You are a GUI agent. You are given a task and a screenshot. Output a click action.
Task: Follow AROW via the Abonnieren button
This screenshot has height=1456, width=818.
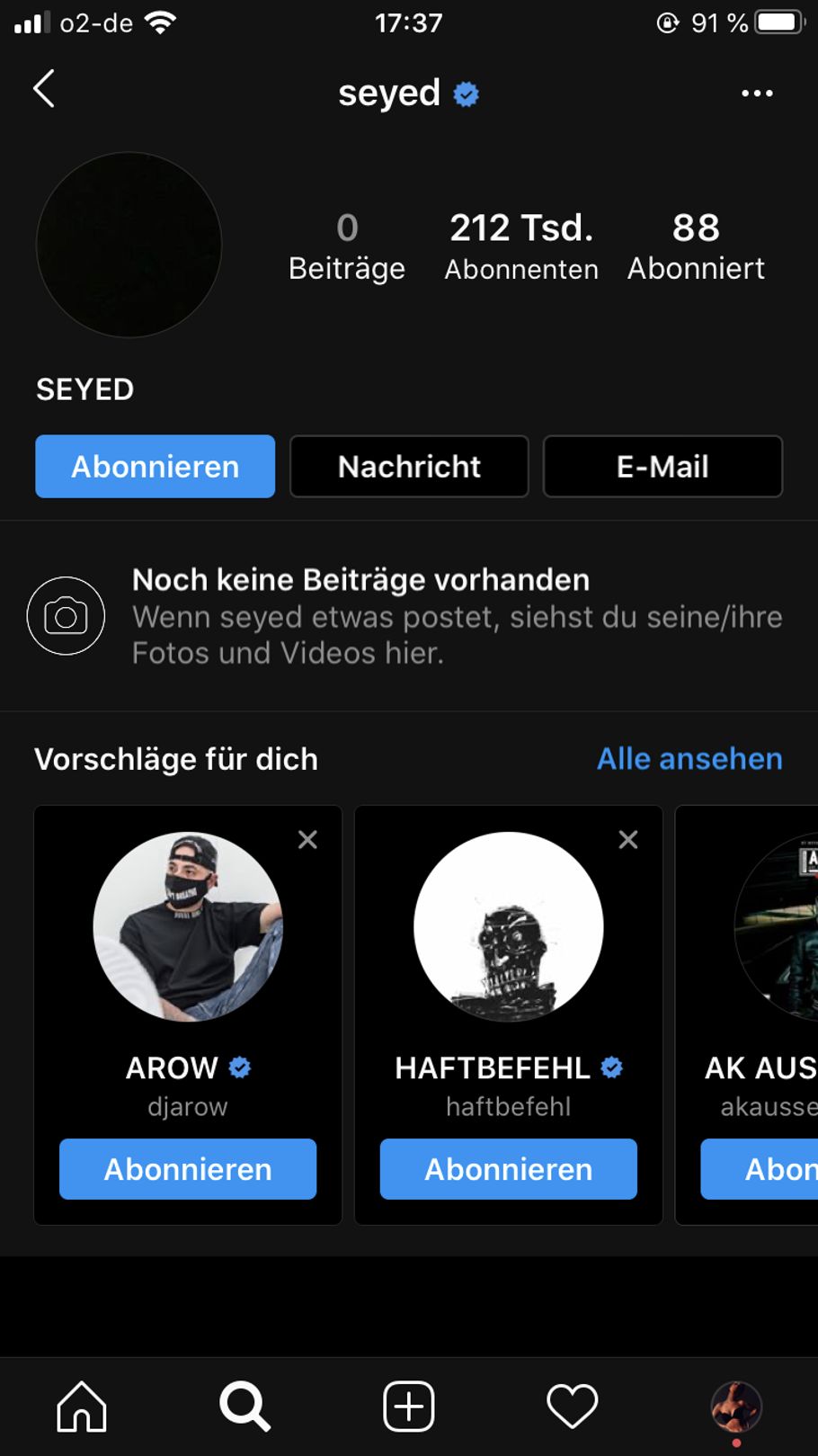coord(188,1168)
